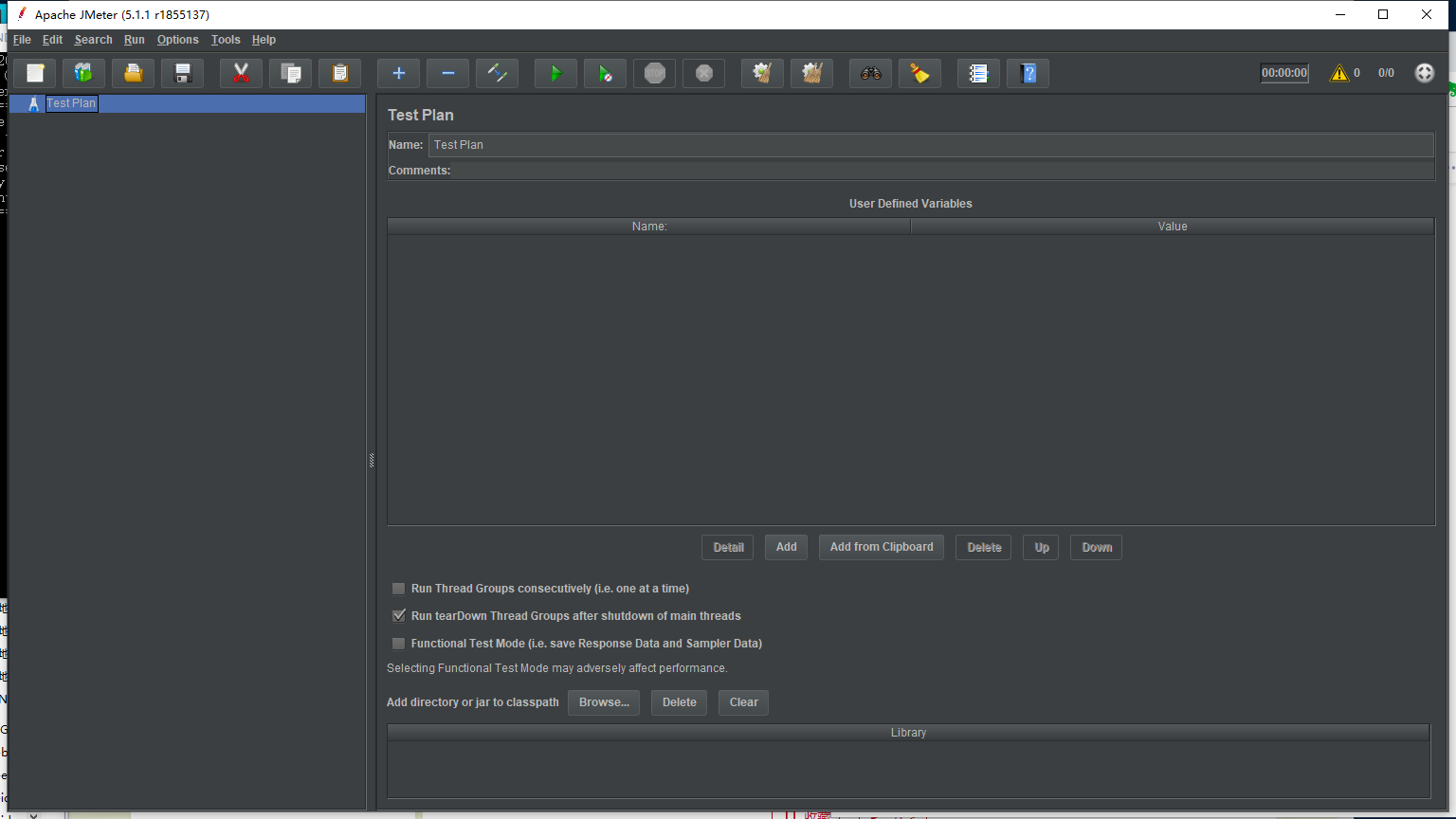Enable Run Thread Groups consecutively checkbox
Viewport: 1456px width, 819px height.
399,589
